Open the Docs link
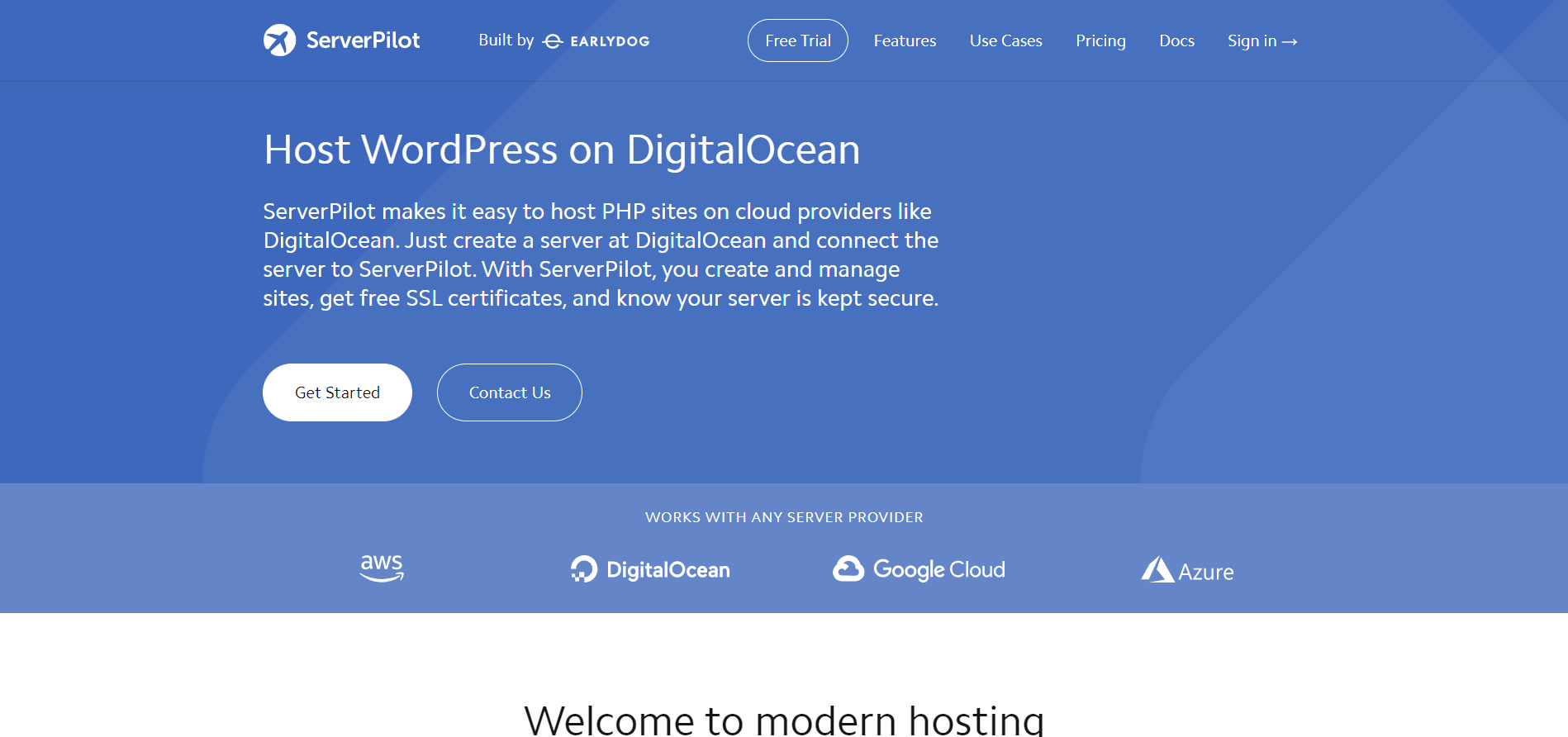1568x737 pixels. point(1176,40)
